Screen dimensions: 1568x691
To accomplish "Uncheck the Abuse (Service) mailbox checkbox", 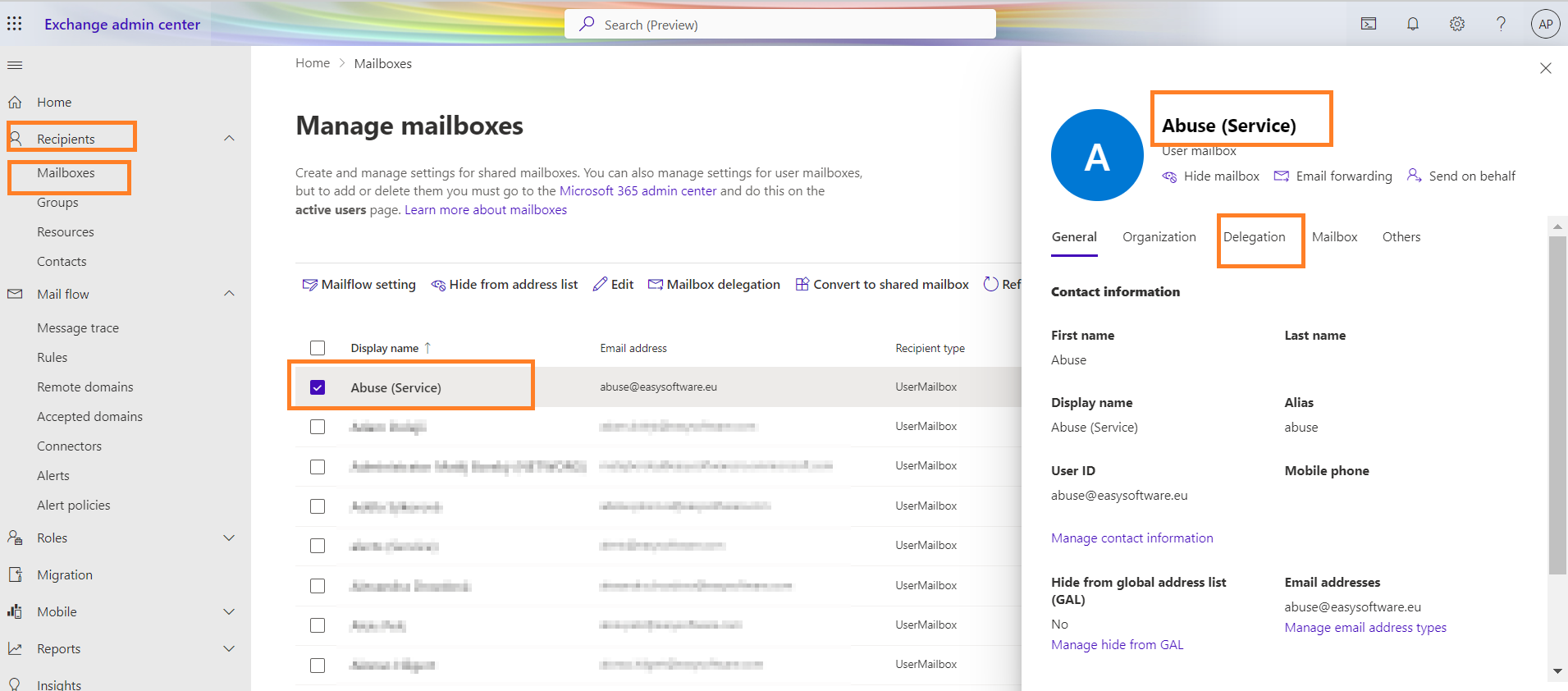I will tap(318, 387).
